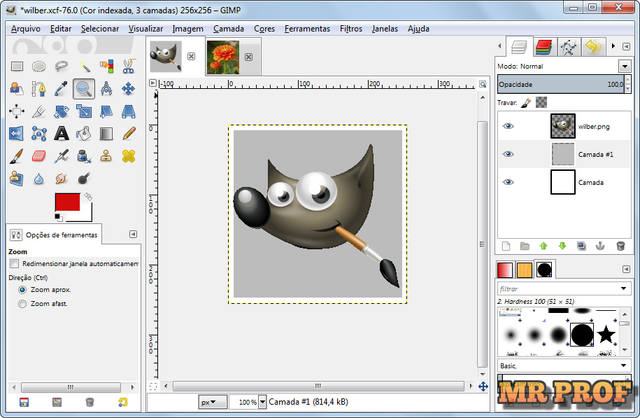Select the Ellipse Select tool
Image resolution: width=640 pixels, height=418 pixels.
tap(39, 66)
